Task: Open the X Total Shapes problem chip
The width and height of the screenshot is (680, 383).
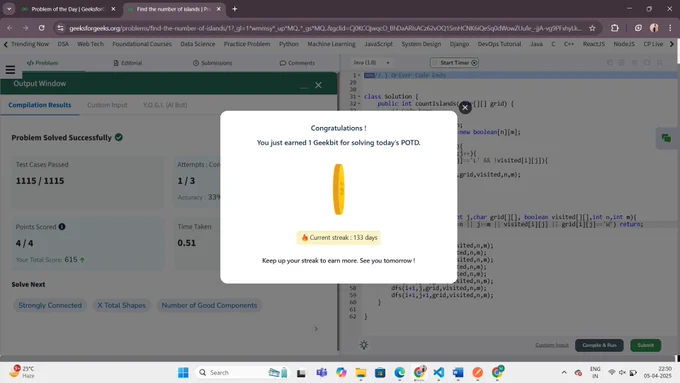Action: [x=121, y=305]
